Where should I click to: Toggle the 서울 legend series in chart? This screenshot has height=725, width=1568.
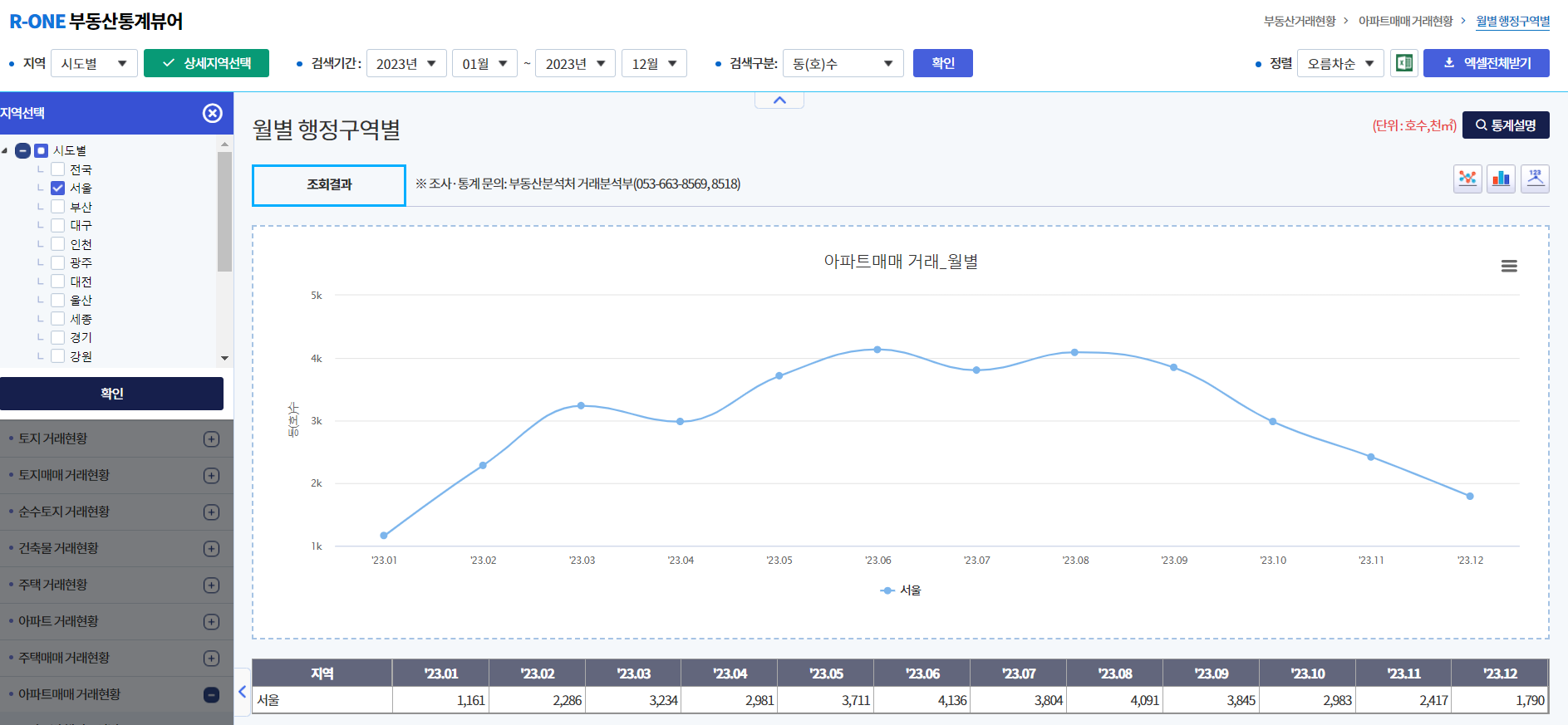pos(901,590)
